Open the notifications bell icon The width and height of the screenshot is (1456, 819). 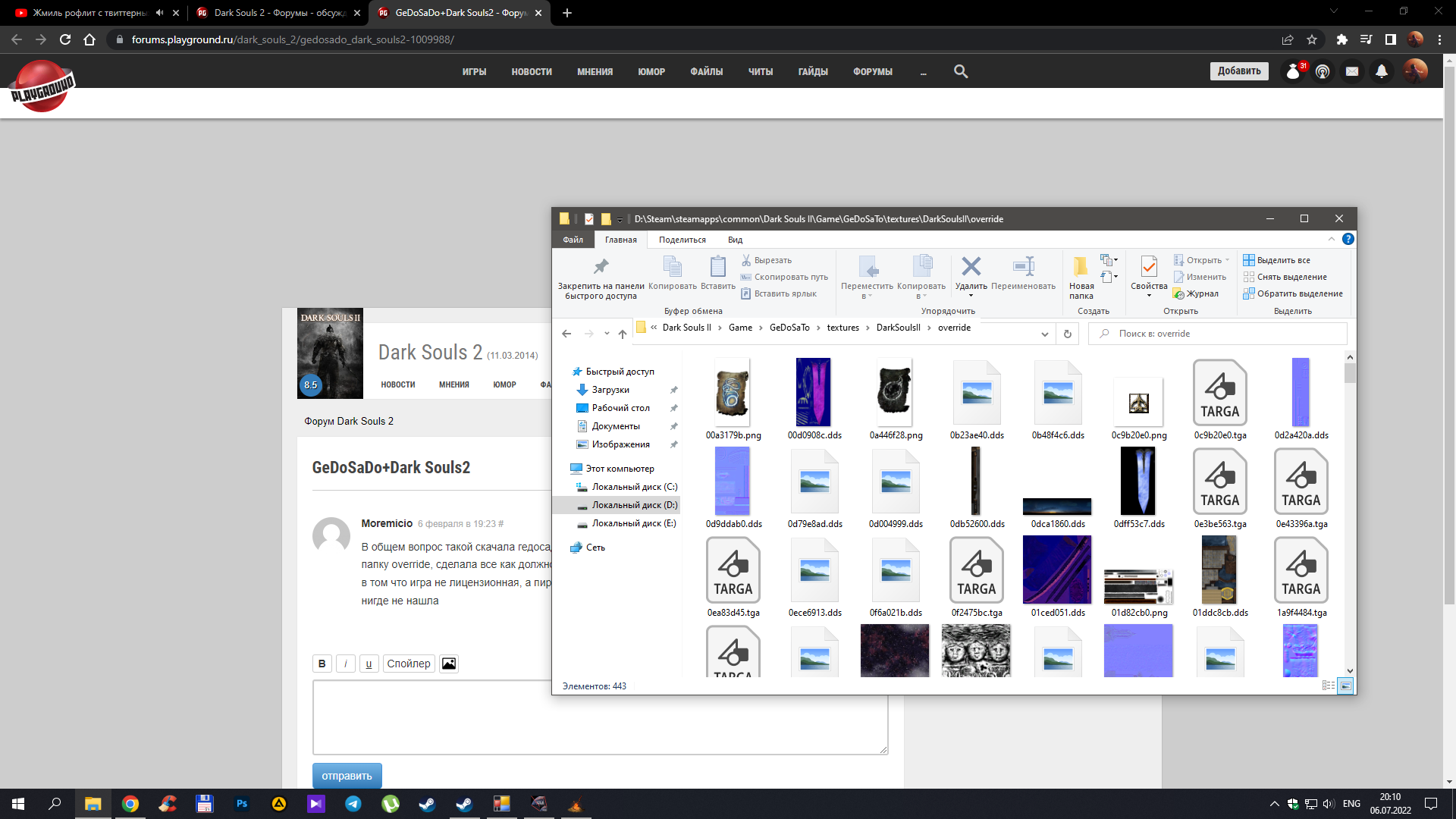[1382, 71]
